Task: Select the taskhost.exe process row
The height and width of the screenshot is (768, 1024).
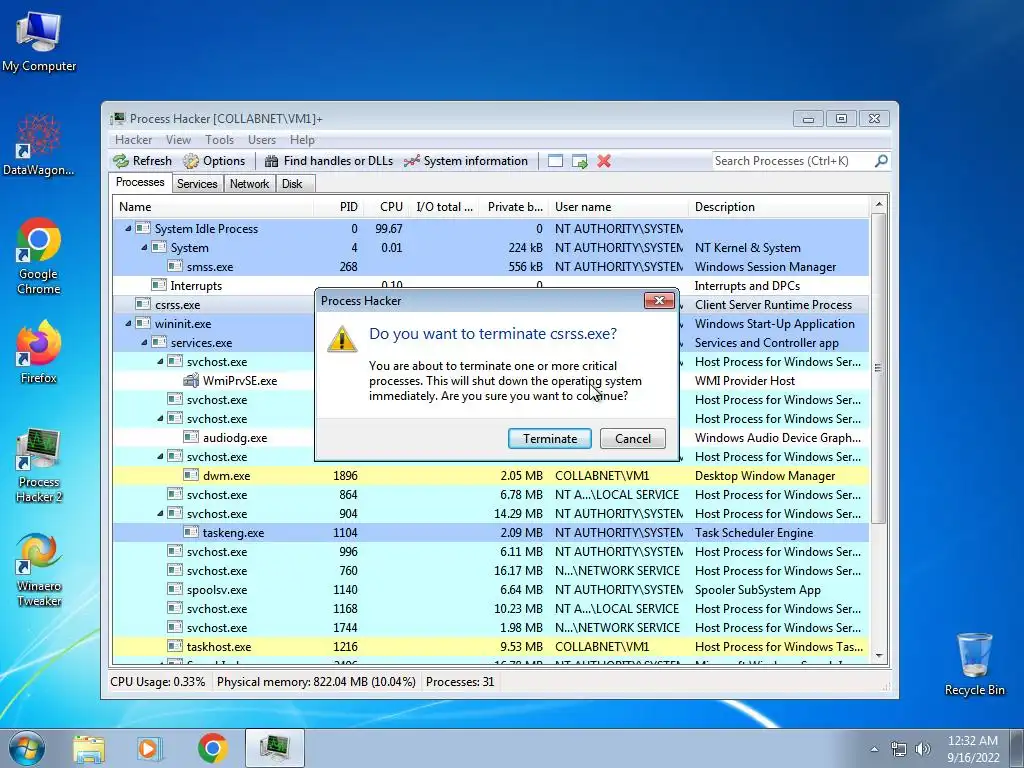Action: tap(490, 647)
